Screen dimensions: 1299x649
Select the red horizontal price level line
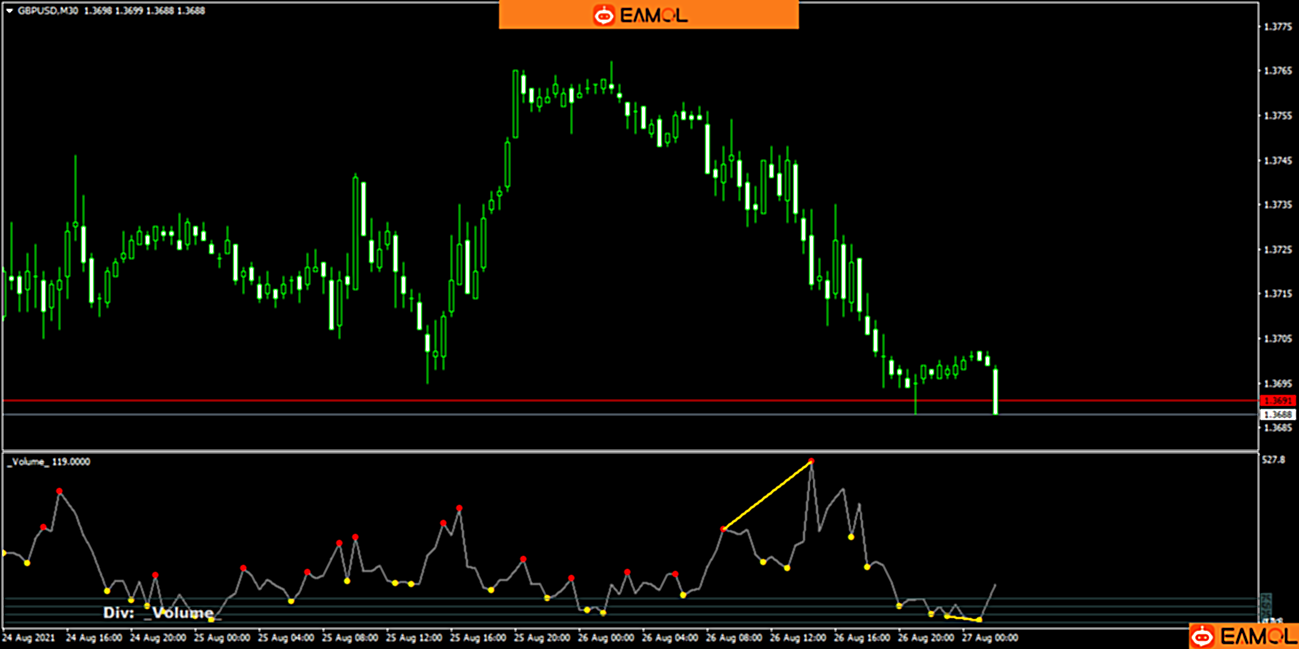pyautogui.click(x=600, y=401)
